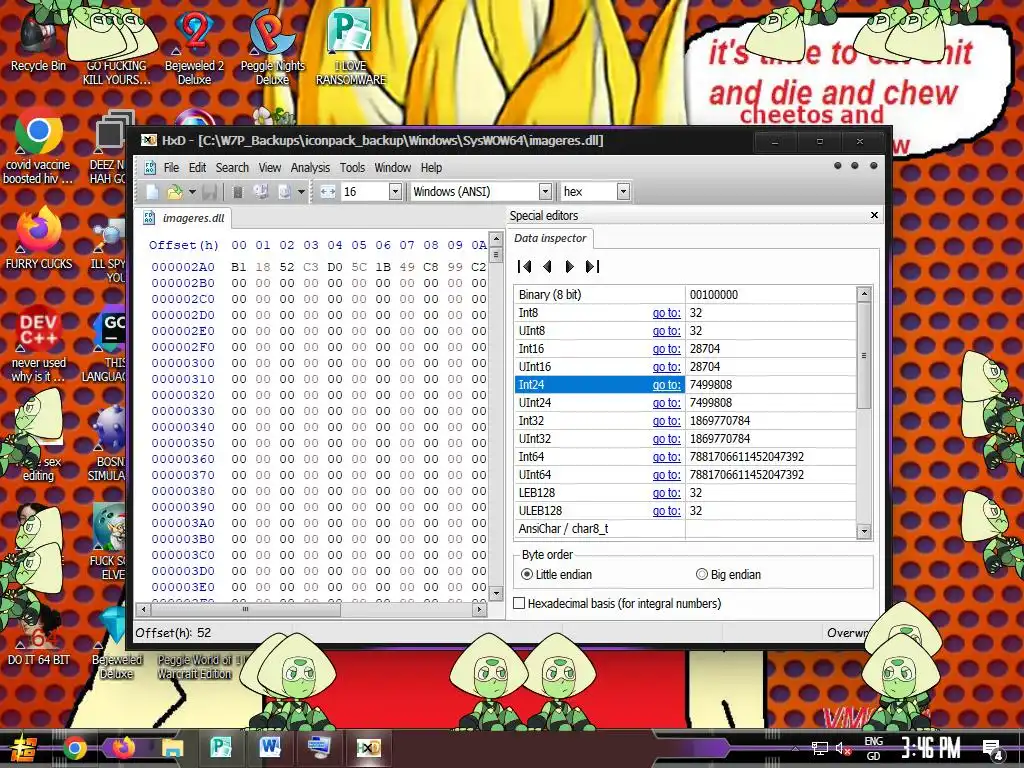Open the Help menu
Image resolution: width=1024 pixels, height=768 pixels.
(x=431, y=168)
